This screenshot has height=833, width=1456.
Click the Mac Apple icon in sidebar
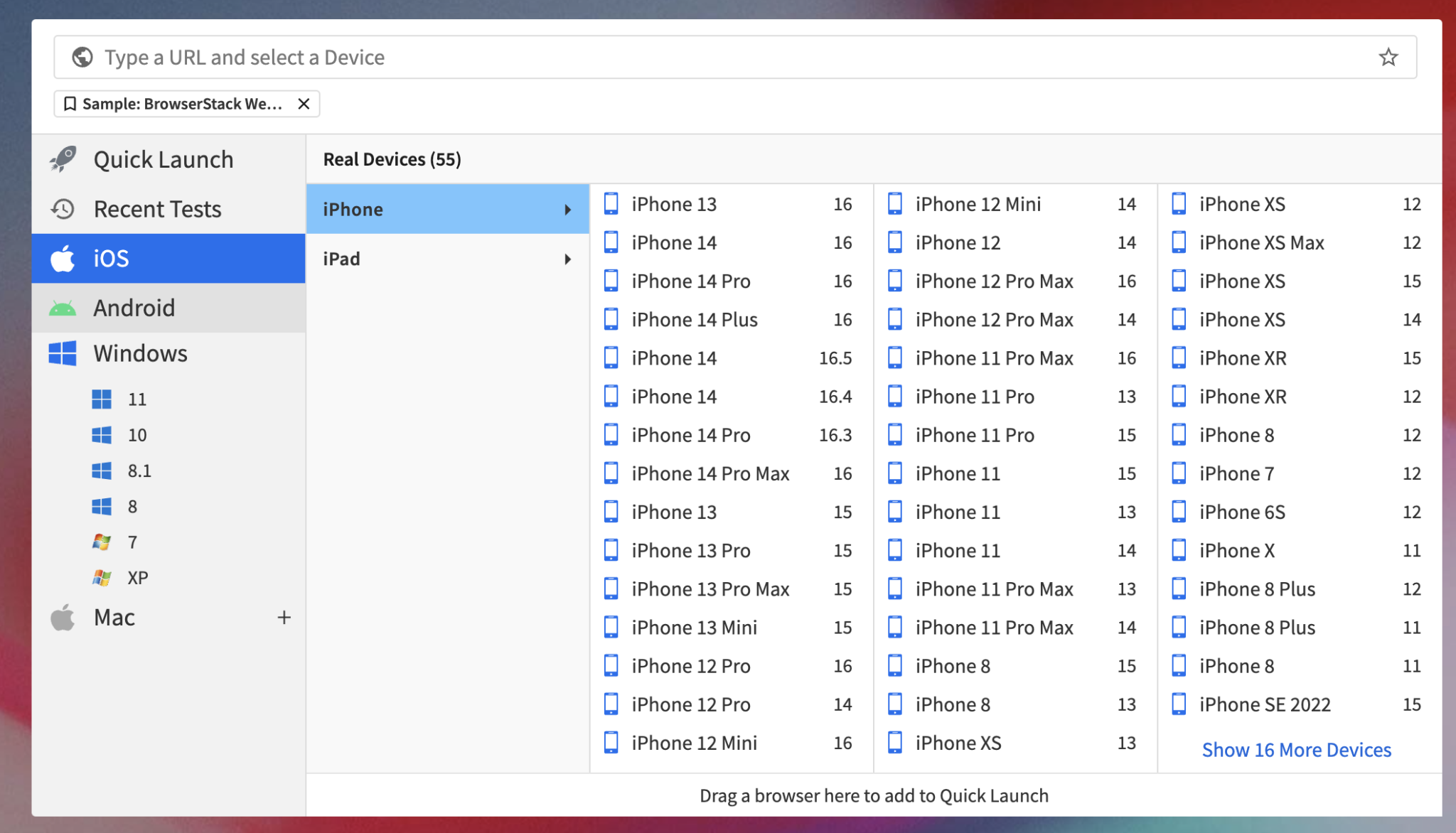(63, 617)
